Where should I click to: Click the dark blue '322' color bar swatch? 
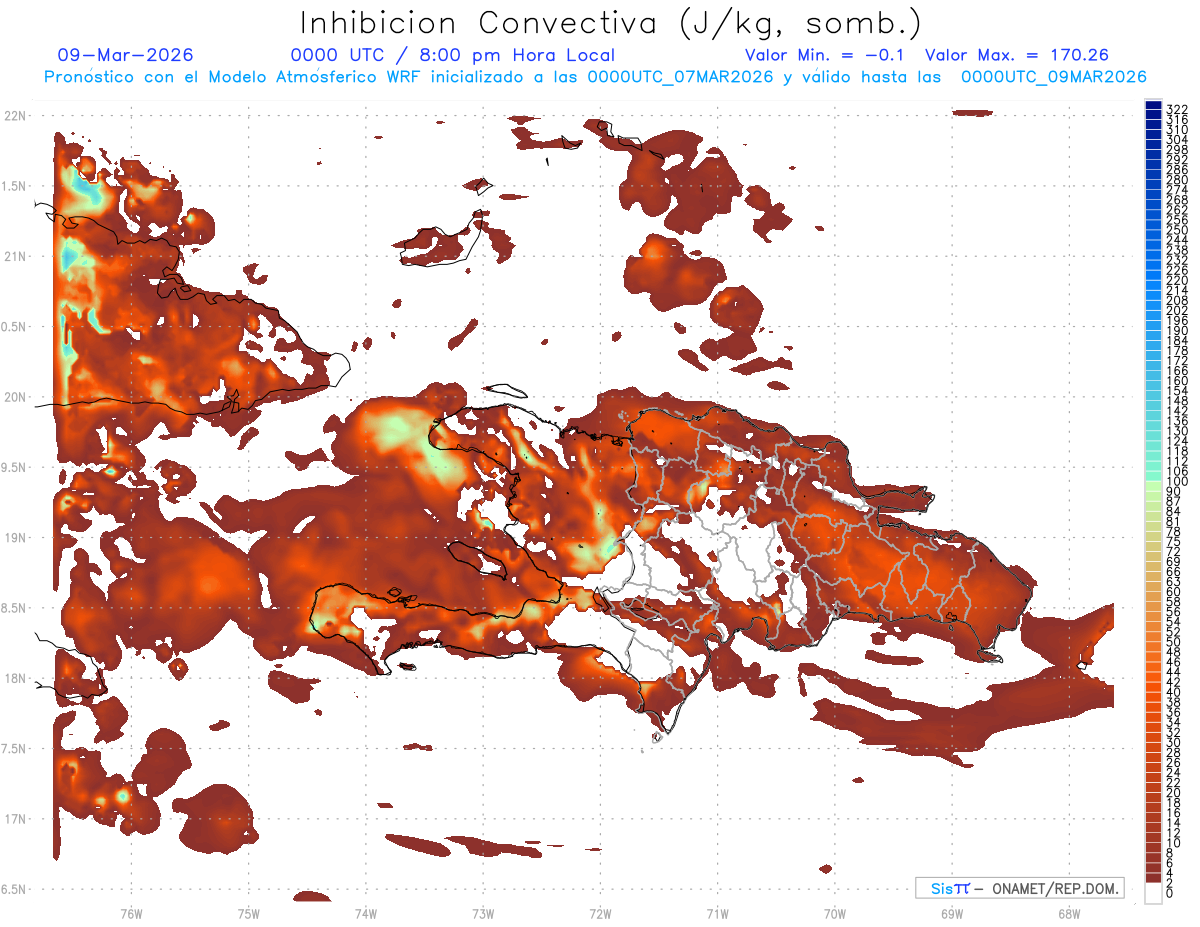(1153, 106)
